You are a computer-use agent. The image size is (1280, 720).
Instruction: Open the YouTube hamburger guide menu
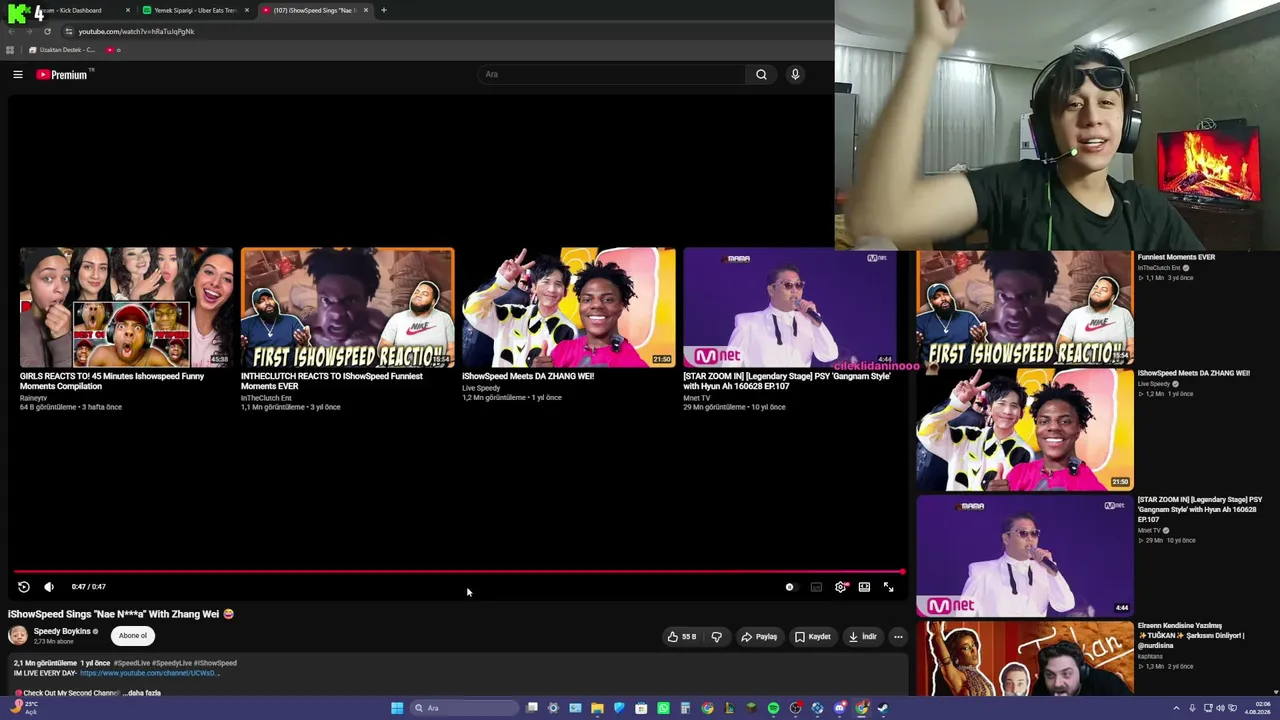18,74
